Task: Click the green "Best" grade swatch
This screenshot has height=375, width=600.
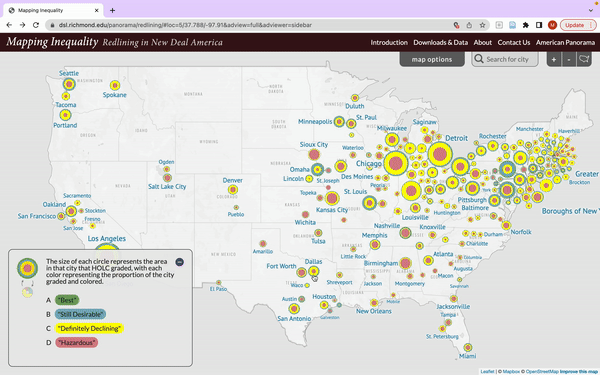Action: pyautogui.click(x=67, y=300)
